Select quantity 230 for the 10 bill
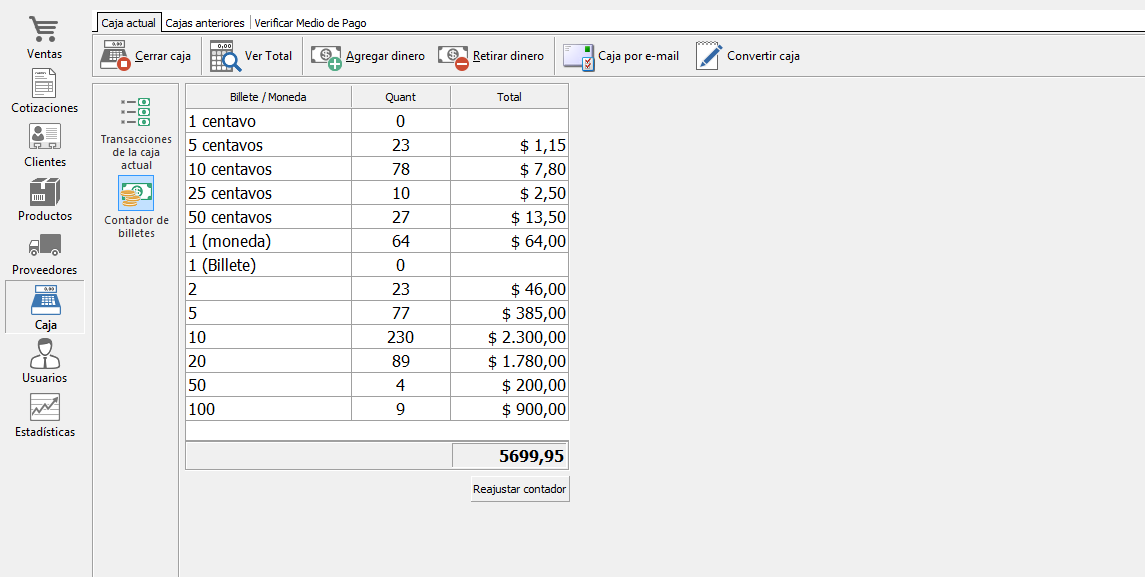This screenshot has width=1145, height=577. click(x=400, y=337)
